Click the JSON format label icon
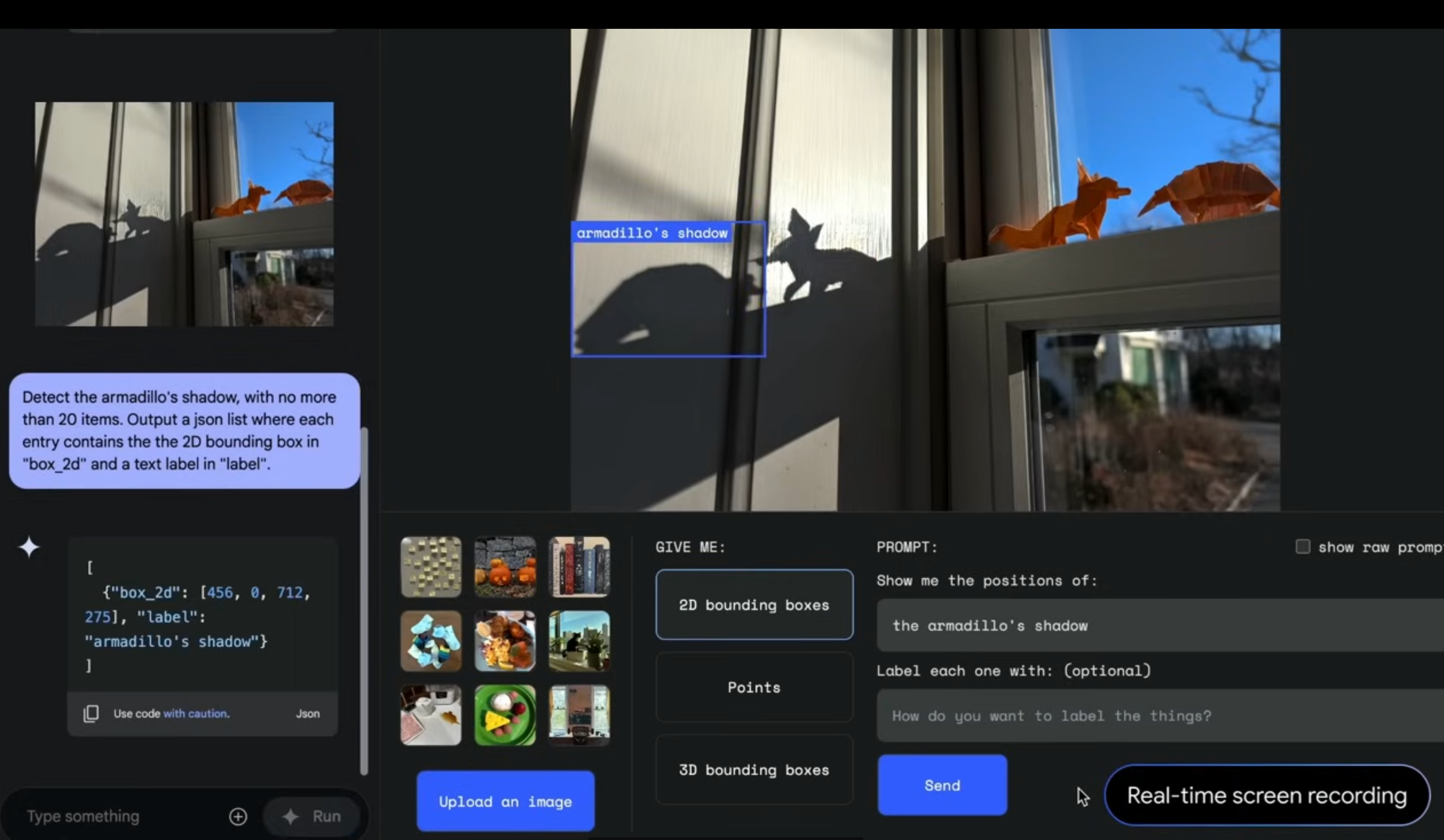The height and width of the screenshot is (840, 1444). coord(307,713)
